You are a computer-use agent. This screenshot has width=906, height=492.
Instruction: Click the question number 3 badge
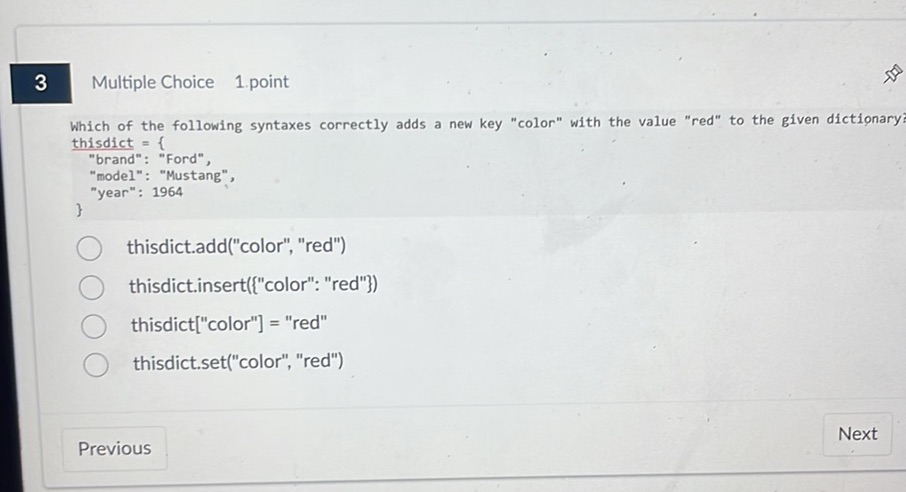coord(40,83)
